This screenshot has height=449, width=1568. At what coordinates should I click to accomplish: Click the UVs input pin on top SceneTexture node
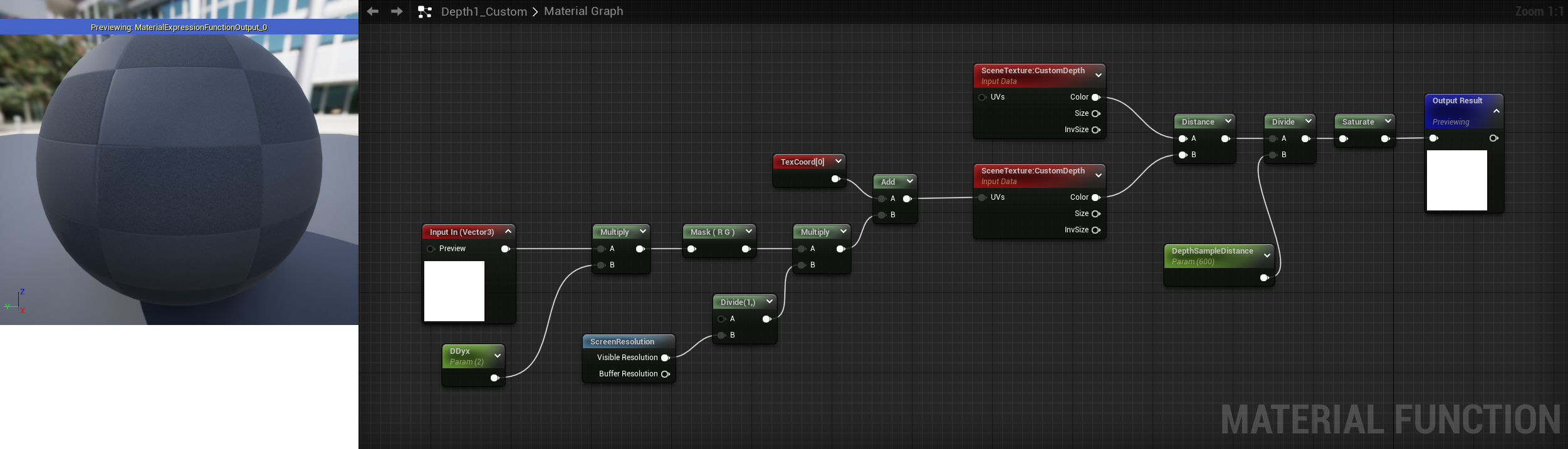(982, 97)
